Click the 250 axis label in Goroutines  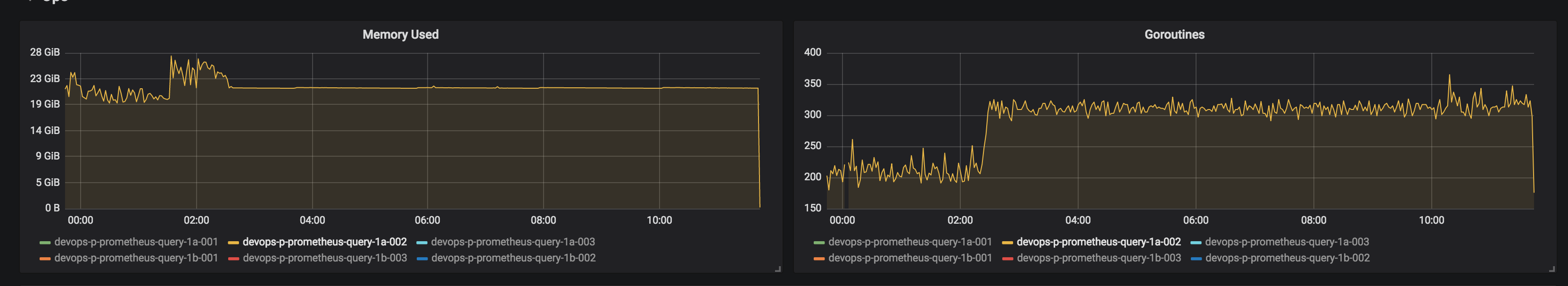[813, 146]
